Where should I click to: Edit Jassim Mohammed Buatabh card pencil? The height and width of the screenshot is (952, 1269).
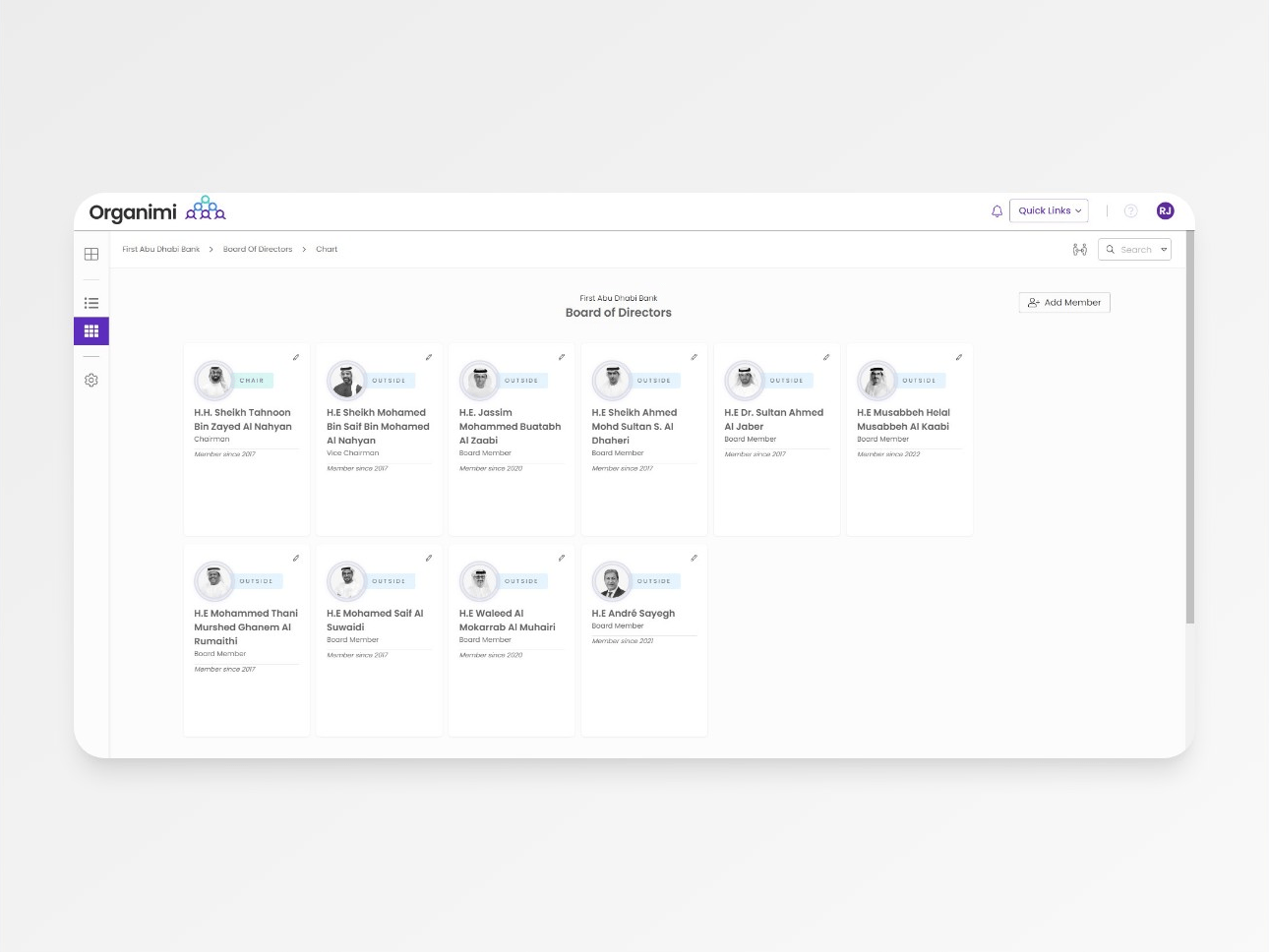click(561, 357)
